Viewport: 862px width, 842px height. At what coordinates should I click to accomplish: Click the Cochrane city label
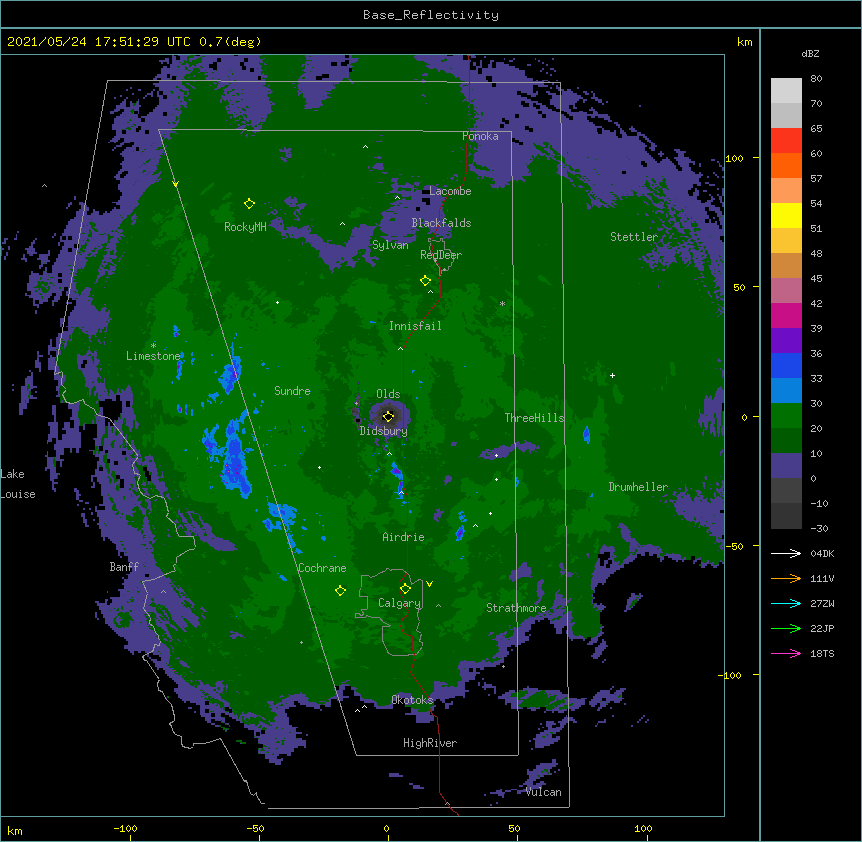[322, 568]
